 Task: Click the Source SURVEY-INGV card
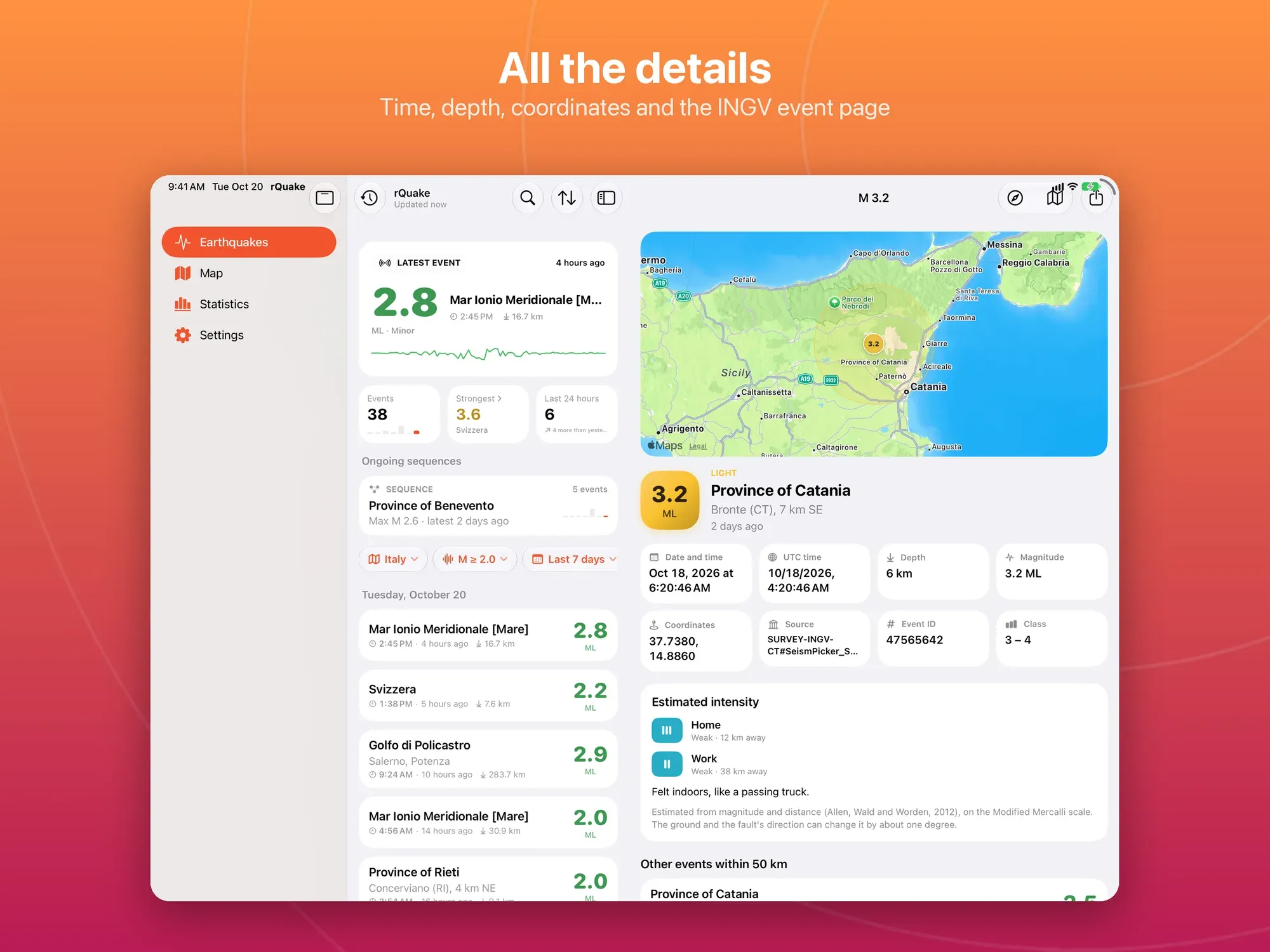point(815,638)
